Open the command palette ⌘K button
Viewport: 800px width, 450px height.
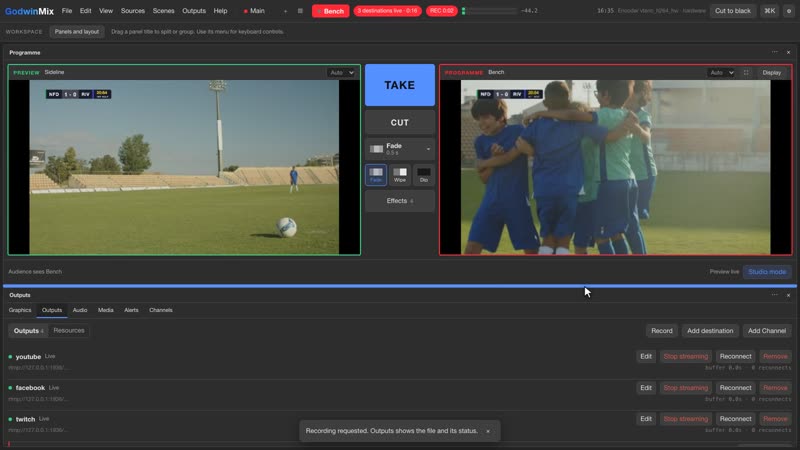click(x=769, y=11)
